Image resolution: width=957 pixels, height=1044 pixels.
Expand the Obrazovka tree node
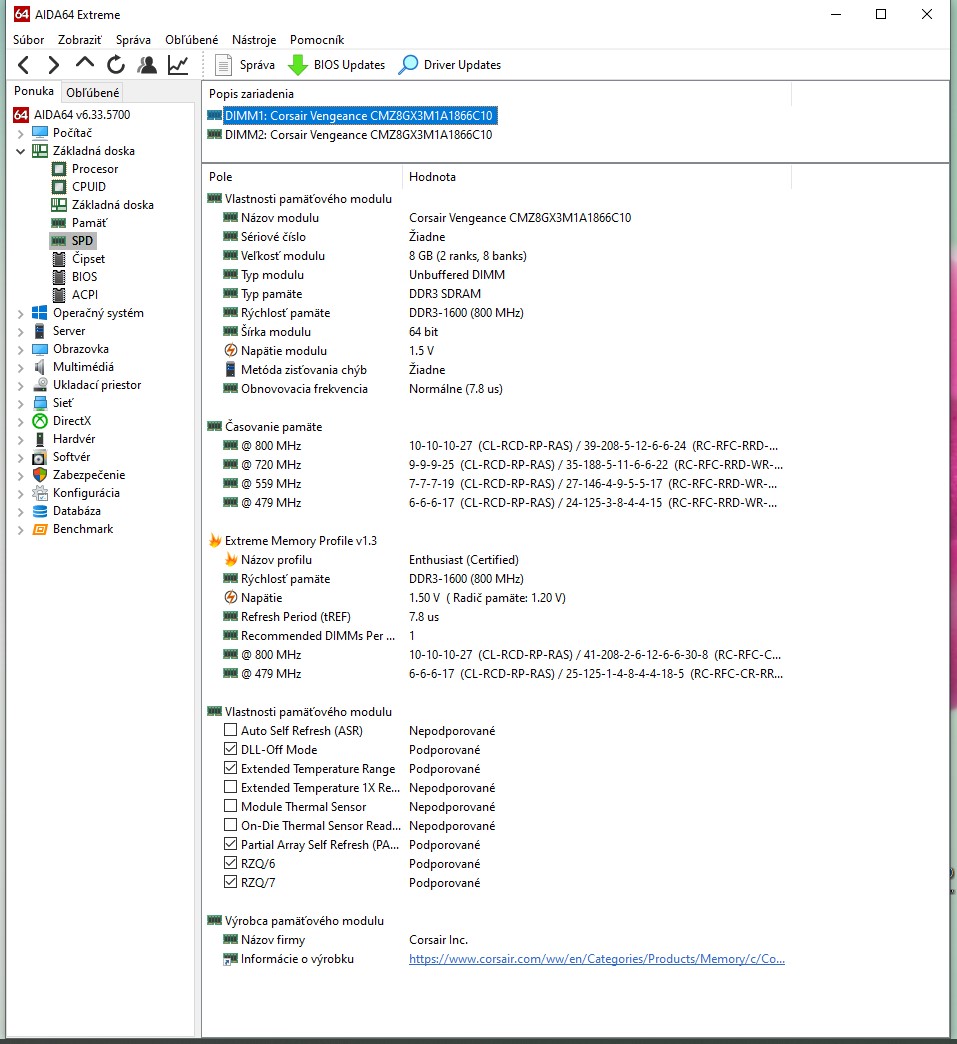[20, 349]
